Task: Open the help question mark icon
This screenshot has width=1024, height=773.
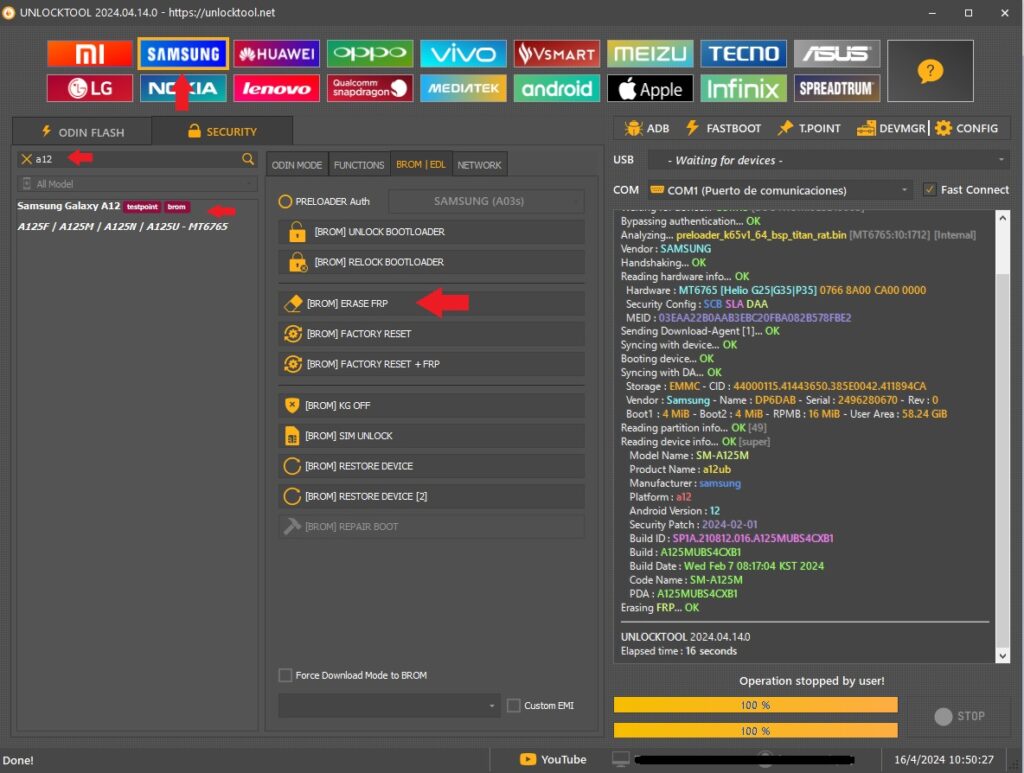Action: point(930,71)
